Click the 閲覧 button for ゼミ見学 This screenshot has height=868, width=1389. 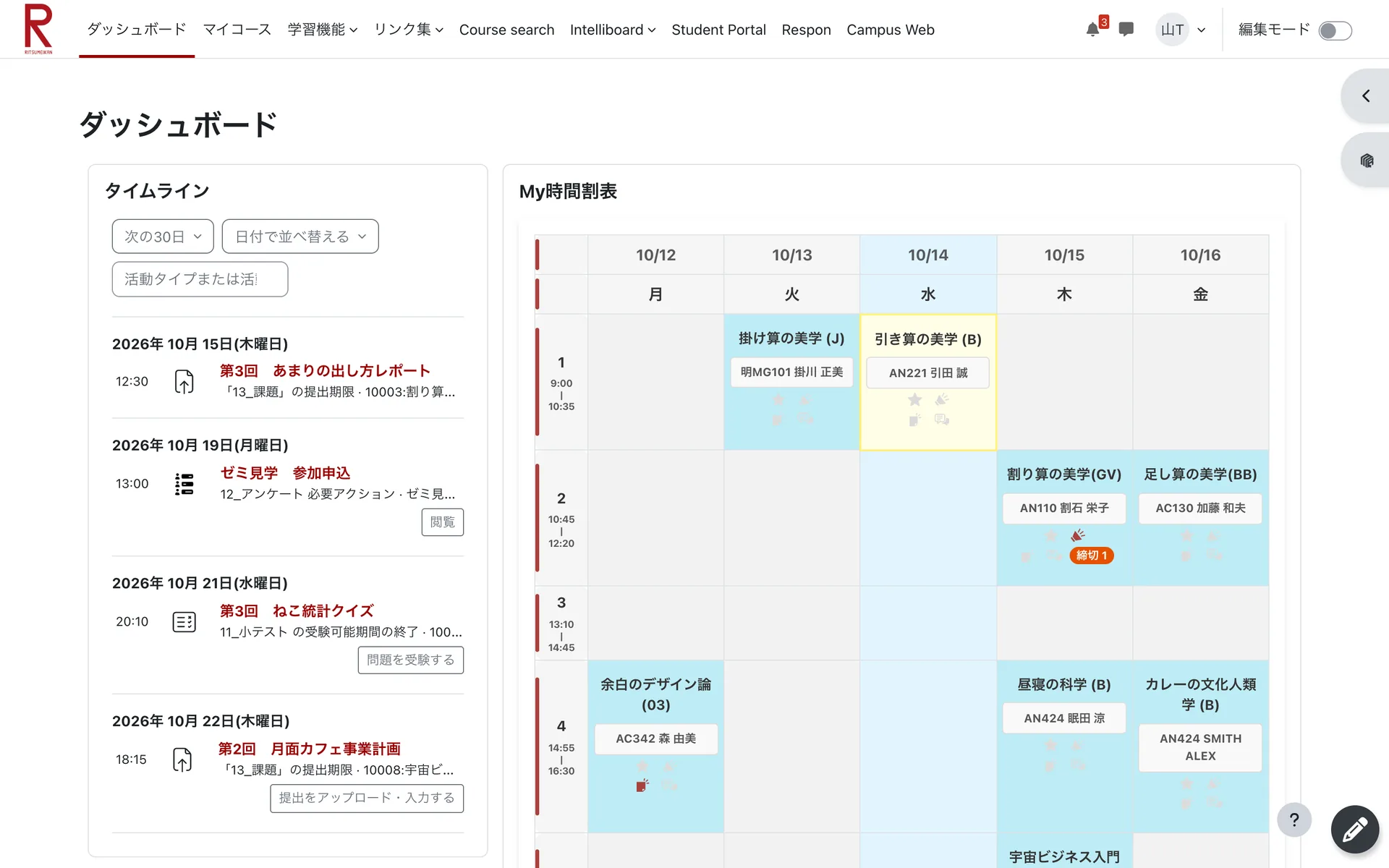point(443,522)
